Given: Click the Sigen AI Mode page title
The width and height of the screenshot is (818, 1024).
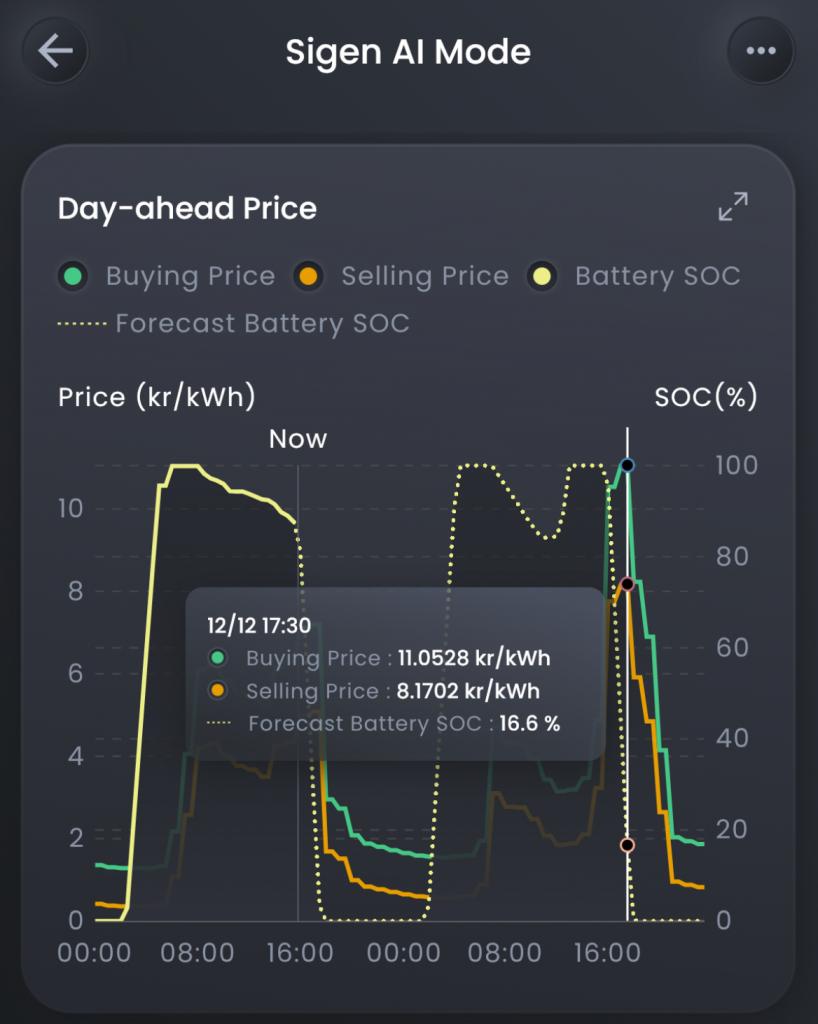Looking at the screenshot, I should [x=408, y=51].
